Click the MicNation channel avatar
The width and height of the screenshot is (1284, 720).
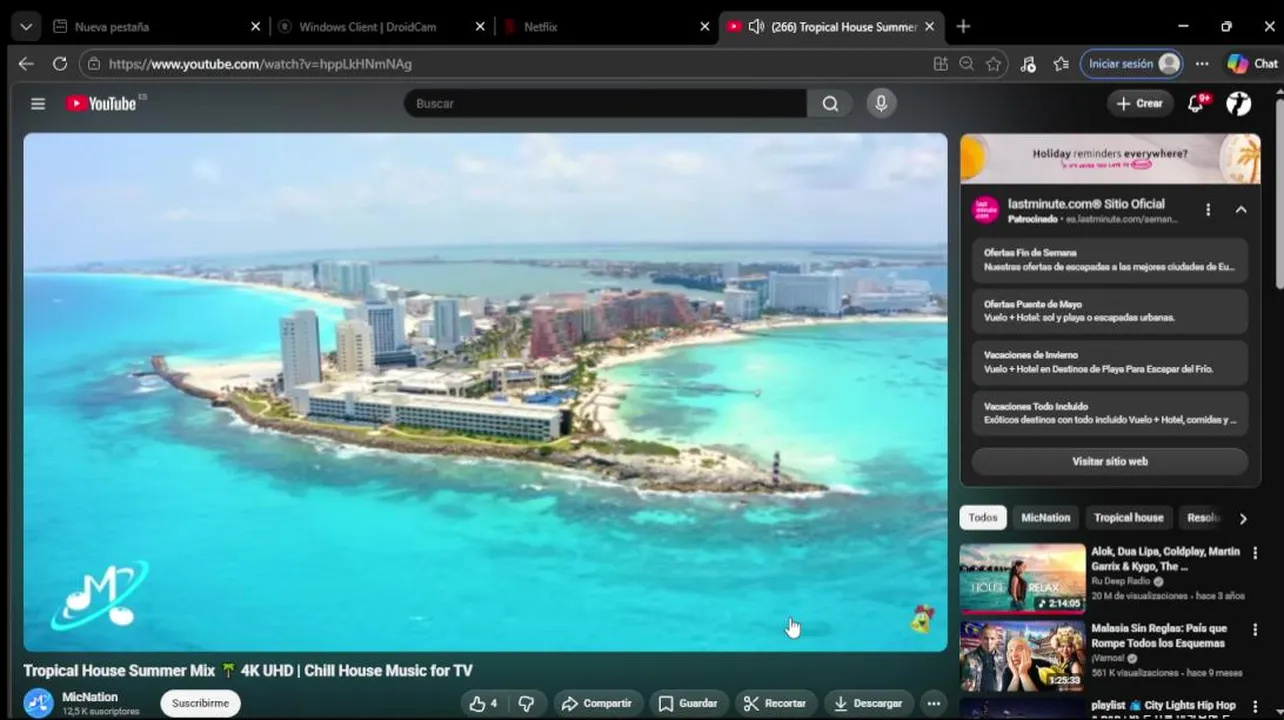tap(39, 703)
